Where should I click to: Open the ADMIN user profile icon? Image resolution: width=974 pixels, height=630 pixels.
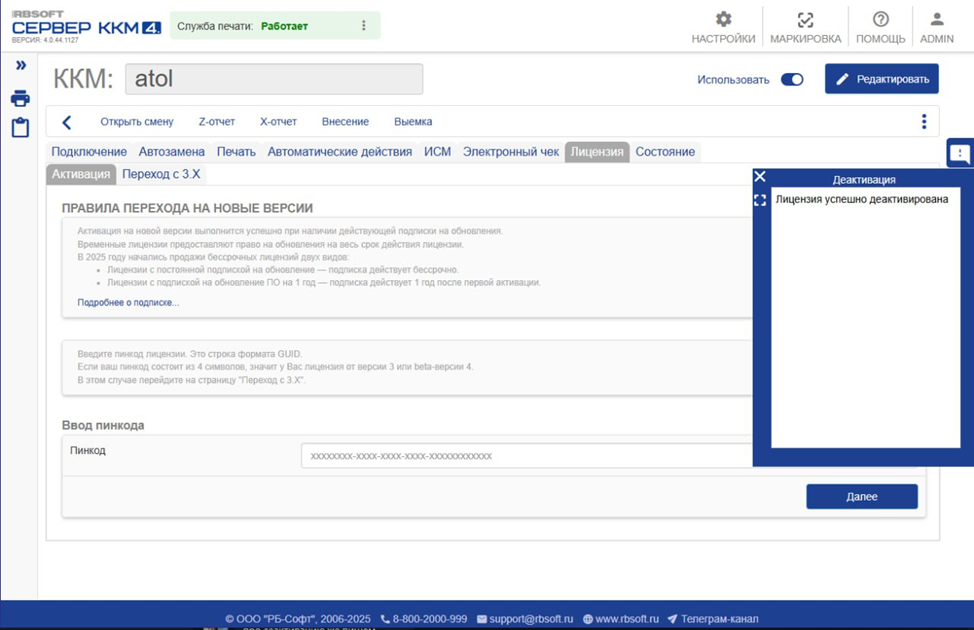[937, 20]
